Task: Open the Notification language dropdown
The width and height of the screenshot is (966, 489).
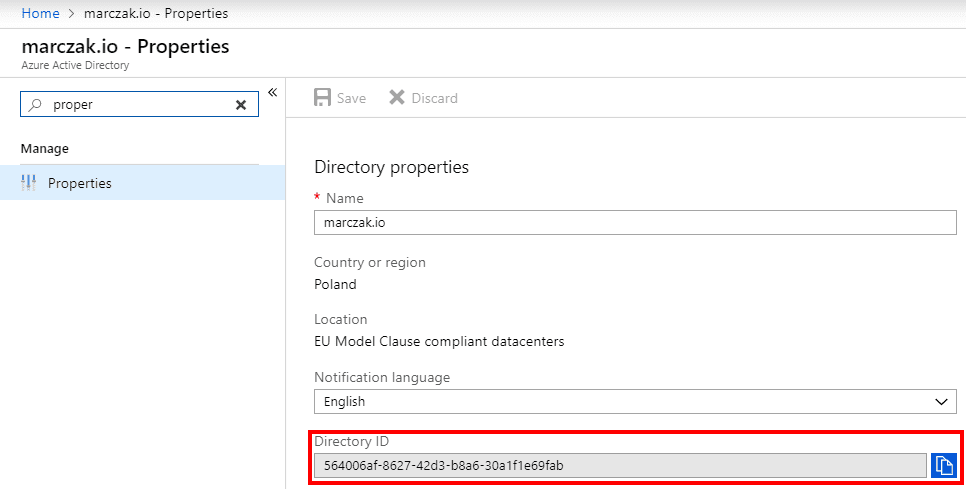Action: 634,401
